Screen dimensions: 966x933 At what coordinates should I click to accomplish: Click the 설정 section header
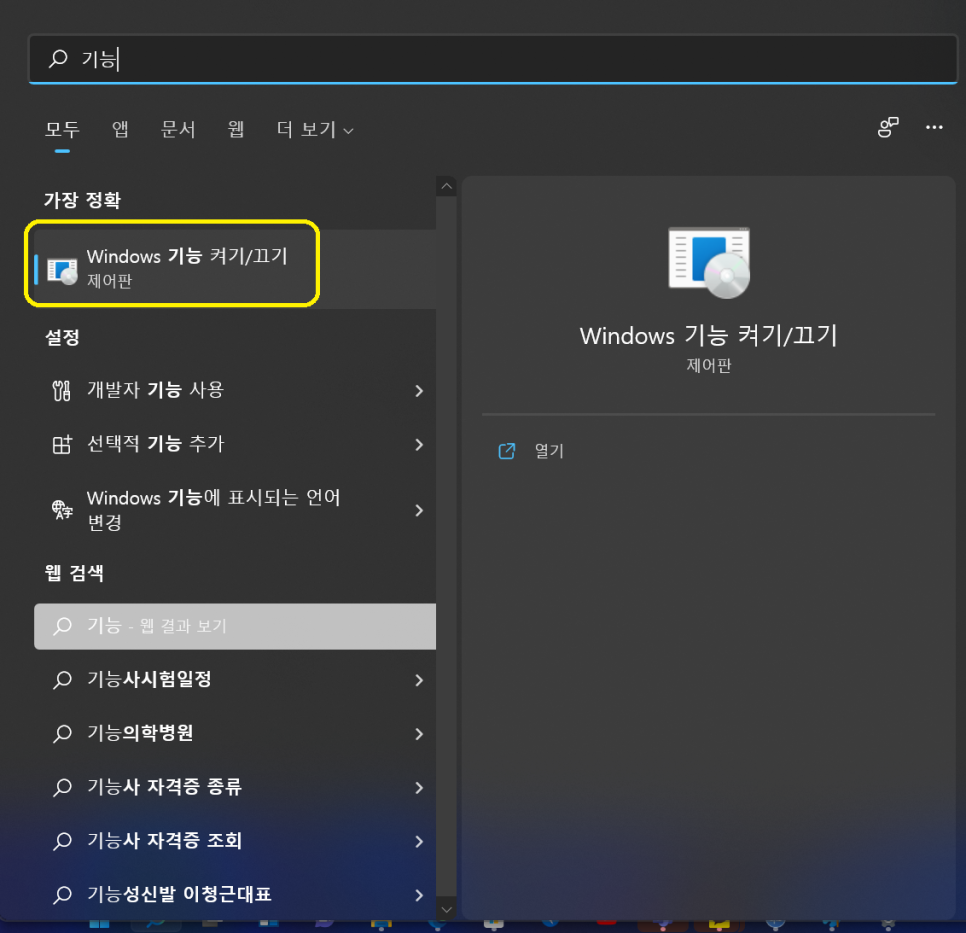tap(62, 338)
